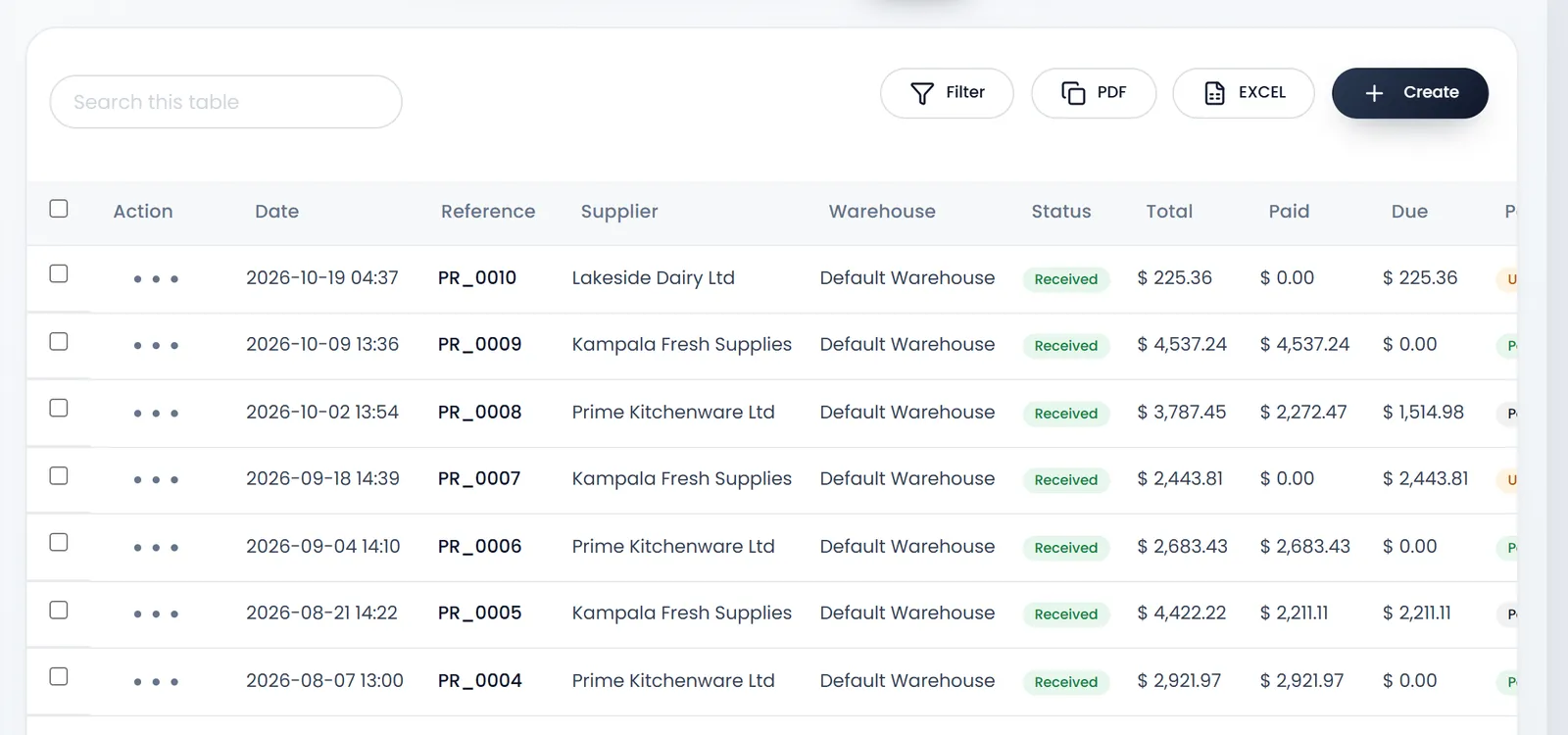Open actions menu for PR_0010
Image resolution: width=1568 pixels, height=735 pixels.
point(156,279)
